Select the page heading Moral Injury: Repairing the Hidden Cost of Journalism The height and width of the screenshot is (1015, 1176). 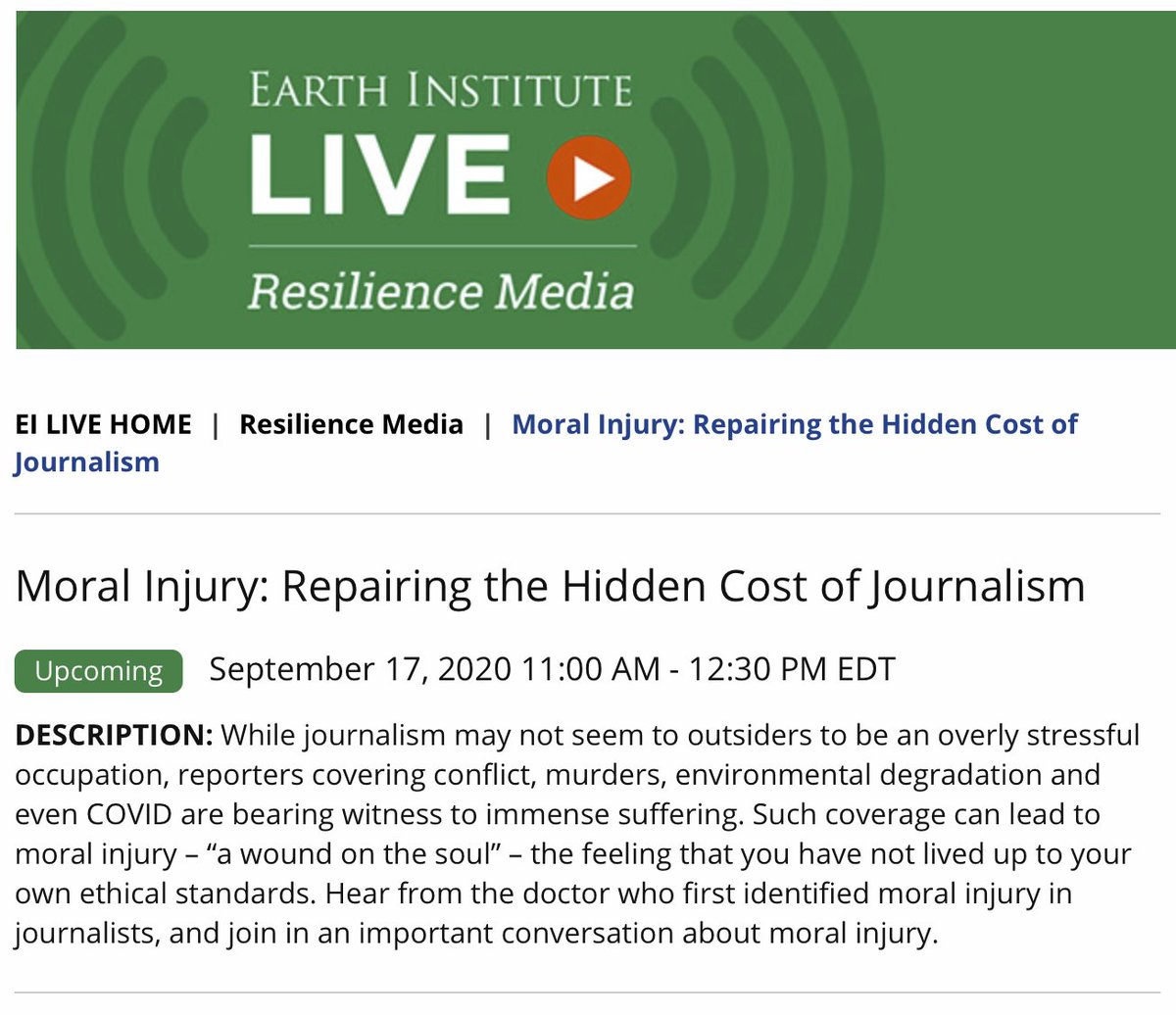551,587
